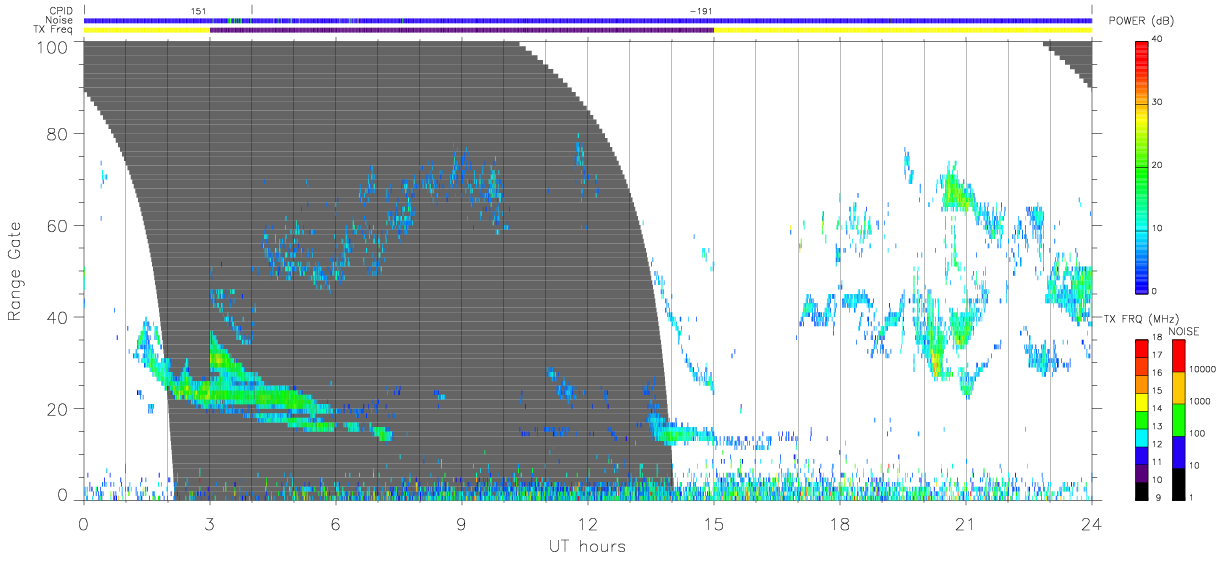The height and width of the screenshot is (567, 1228).
Task: Click the x-axis tick label '9'
Action: pyautogui.click(x=461, y=524)
